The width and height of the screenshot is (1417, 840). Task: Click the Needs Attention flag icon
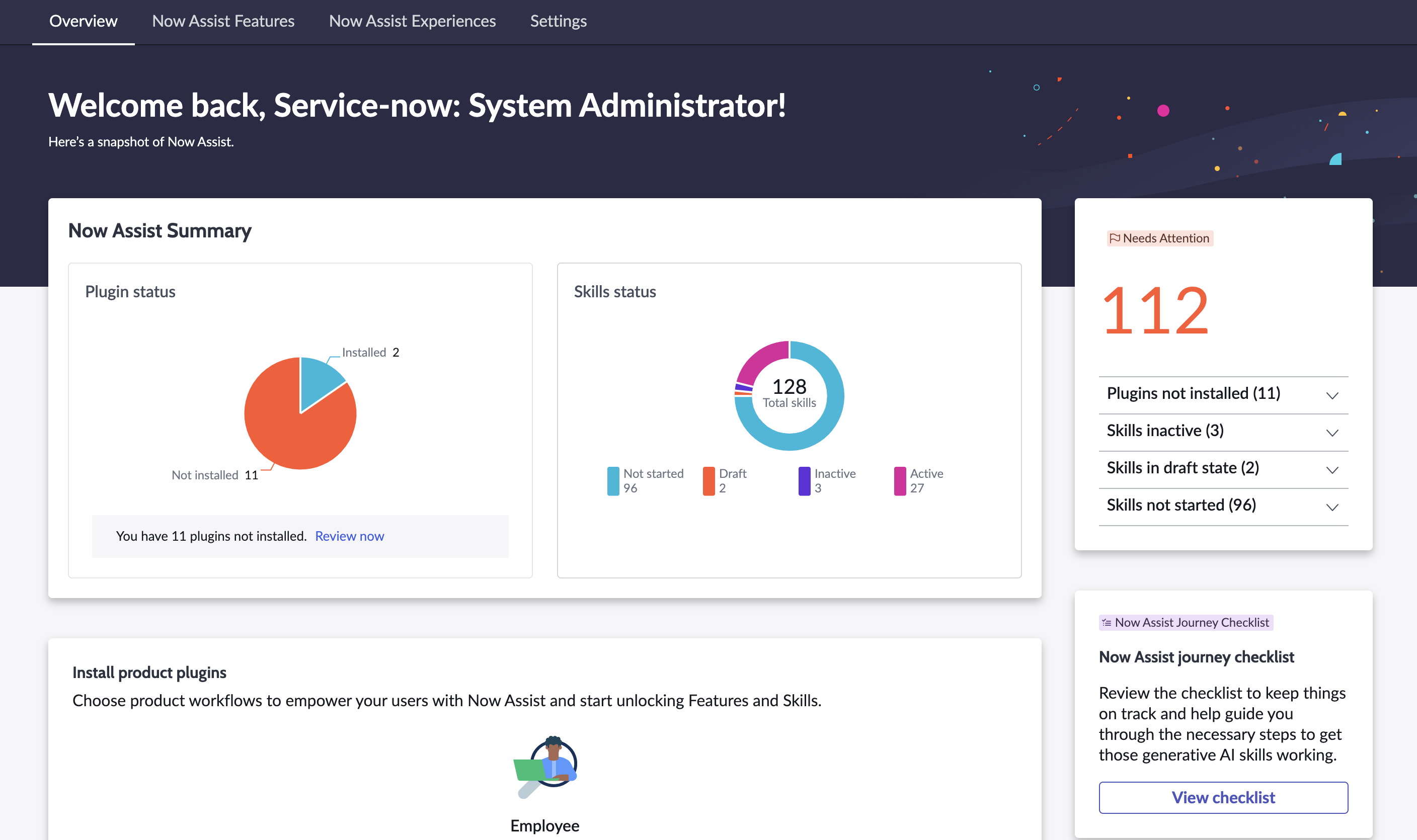(x=1115, y=238)
